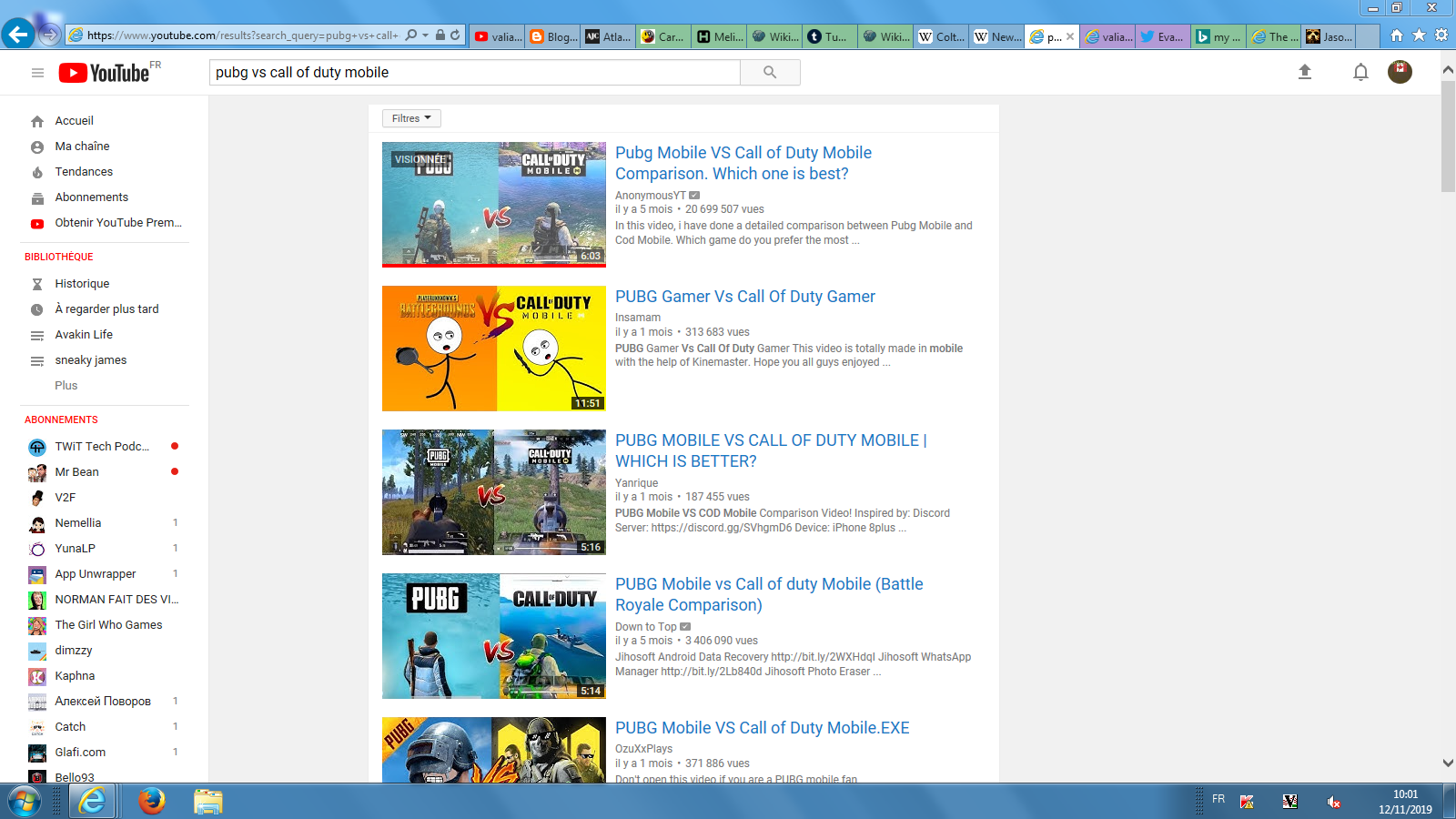This screenshot has width=1456, height=819.
Task: Open Pubg Mobile VS Call of Duty Comparison thumbnail
Action: click(494, 205)
